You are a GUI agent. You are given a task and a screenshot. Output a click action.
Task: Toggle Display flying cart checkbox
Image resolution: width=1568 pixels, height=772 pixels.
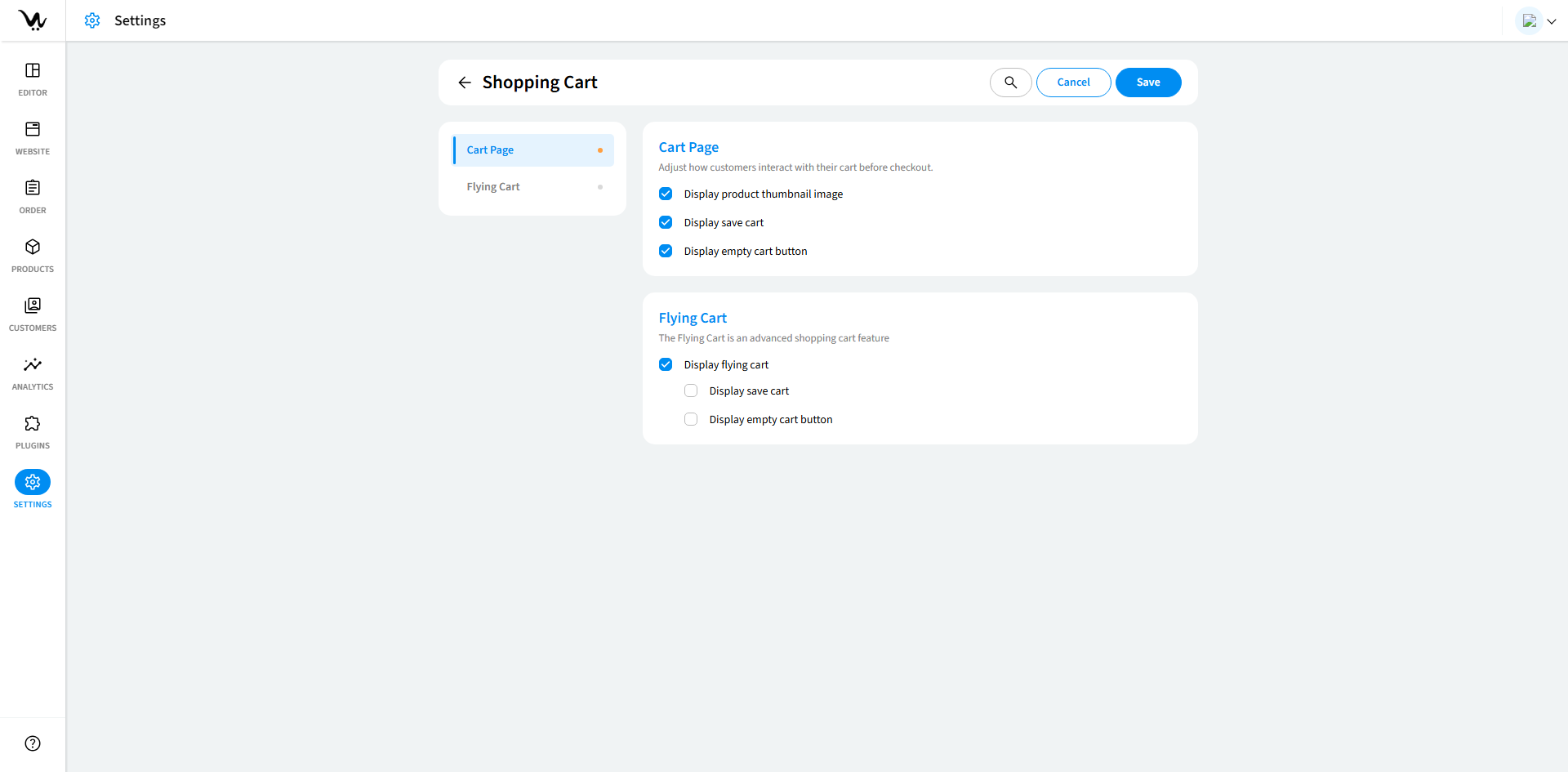[x=666, y=365]
